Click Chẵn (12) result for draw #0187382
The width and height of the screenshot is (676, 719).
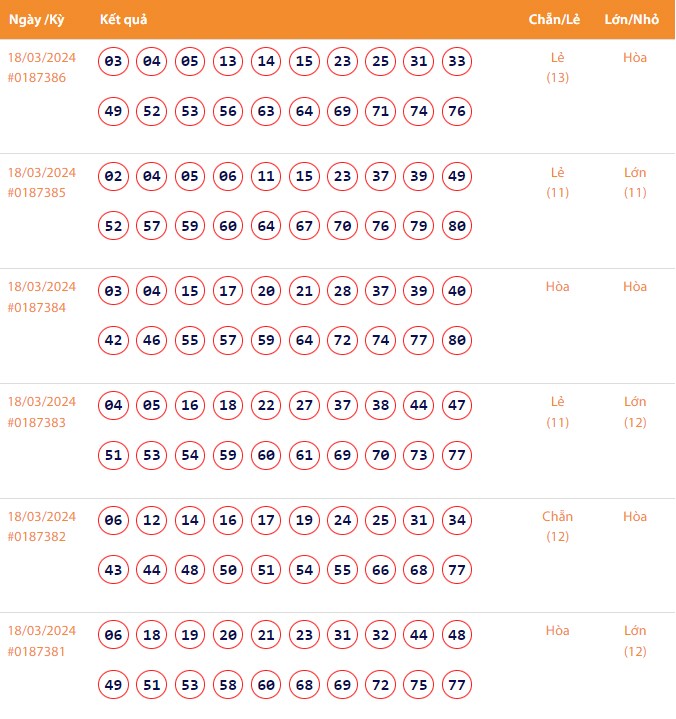(557, 526)
